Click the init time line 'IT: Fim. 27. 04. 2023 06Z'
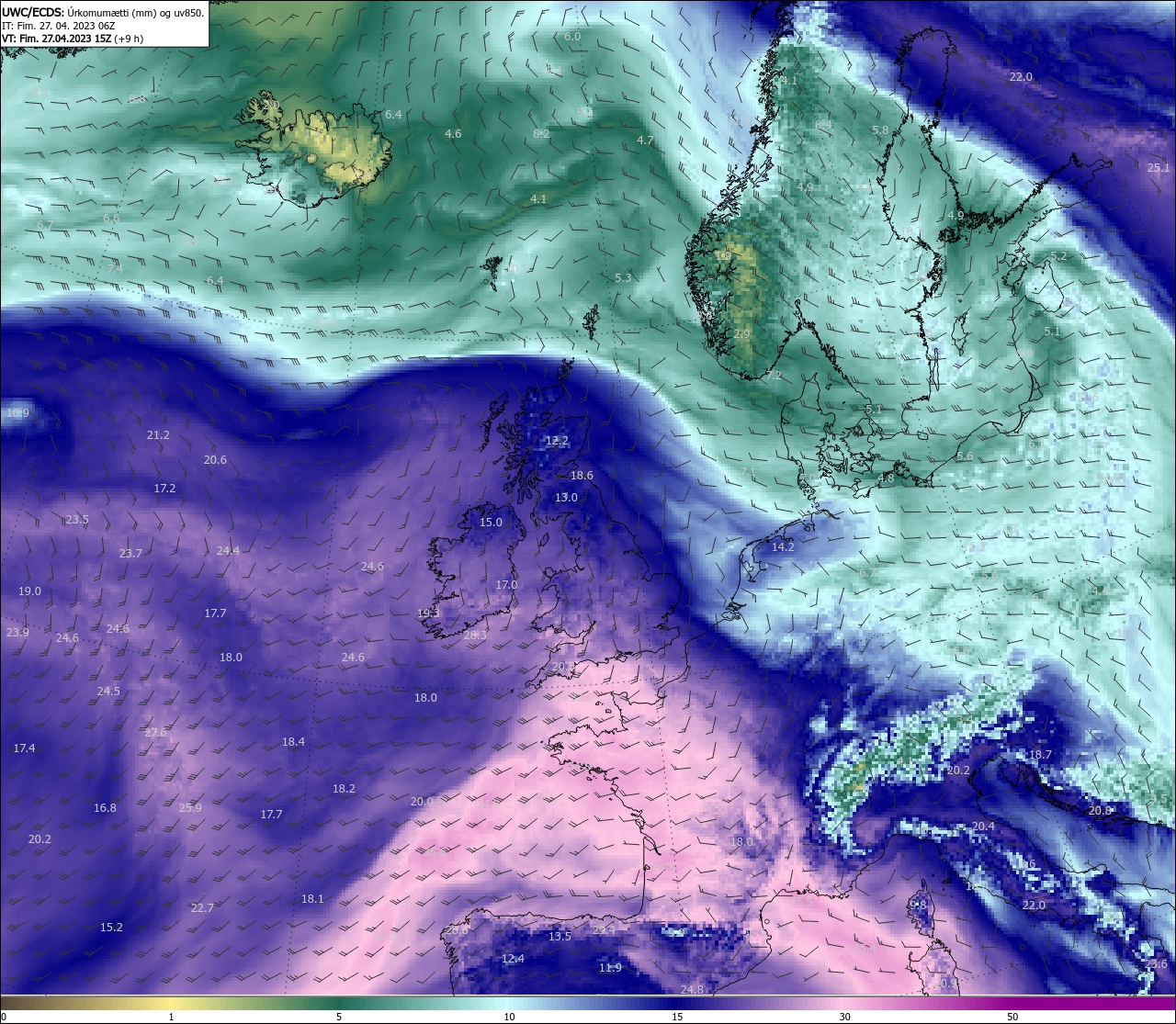This screenshot has width=1176, height=1024. (x=60, y=26)
